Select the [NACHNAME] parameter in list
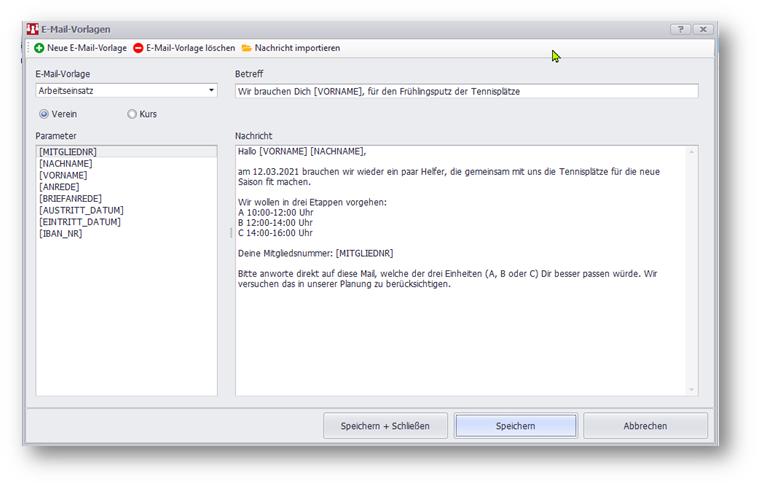This screenshot has width=761, height=488. coord(66,163)
